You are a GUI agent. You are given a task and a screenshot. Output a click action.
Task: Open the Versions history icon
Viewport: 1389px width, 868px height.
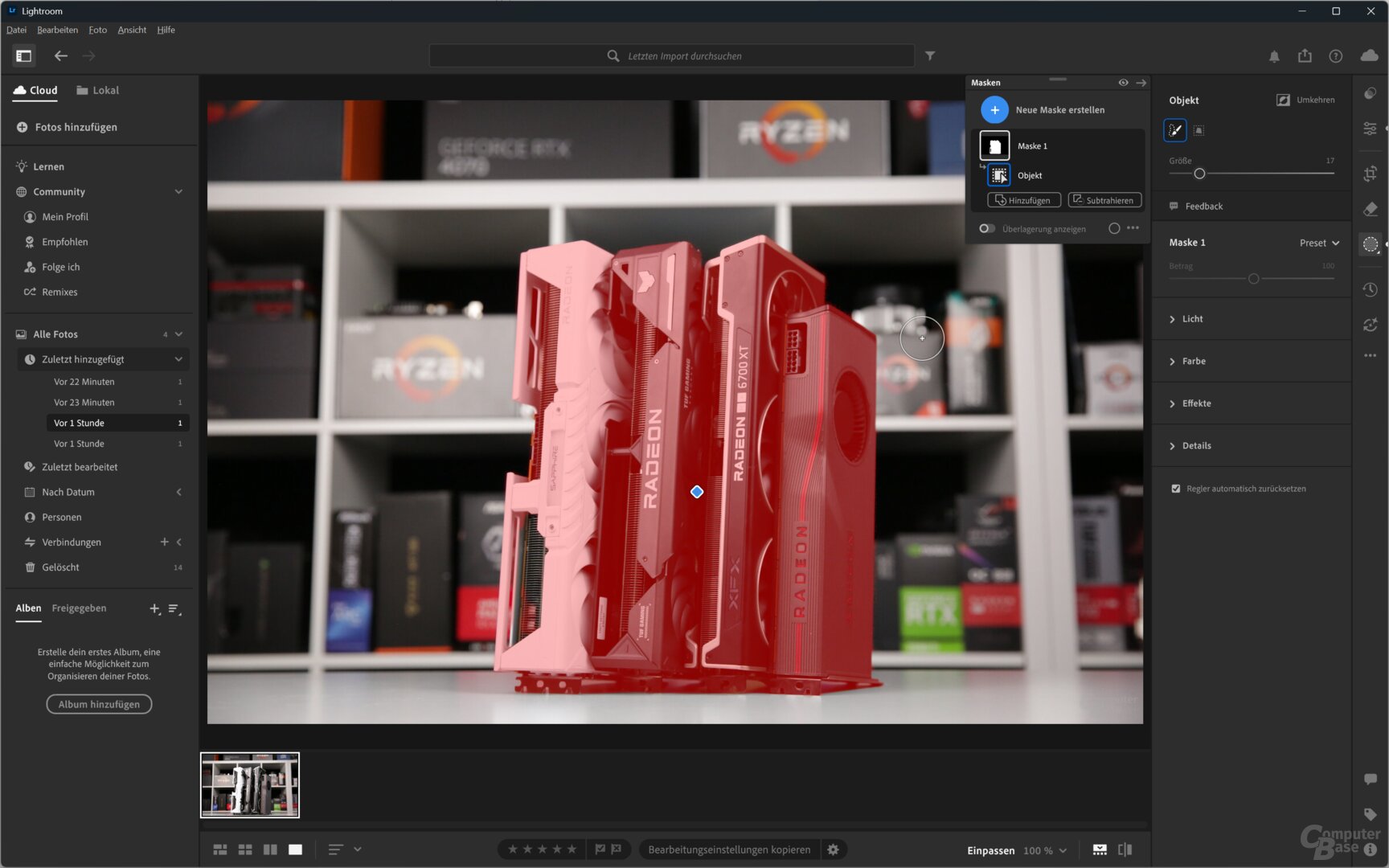tap(1371, 289)
